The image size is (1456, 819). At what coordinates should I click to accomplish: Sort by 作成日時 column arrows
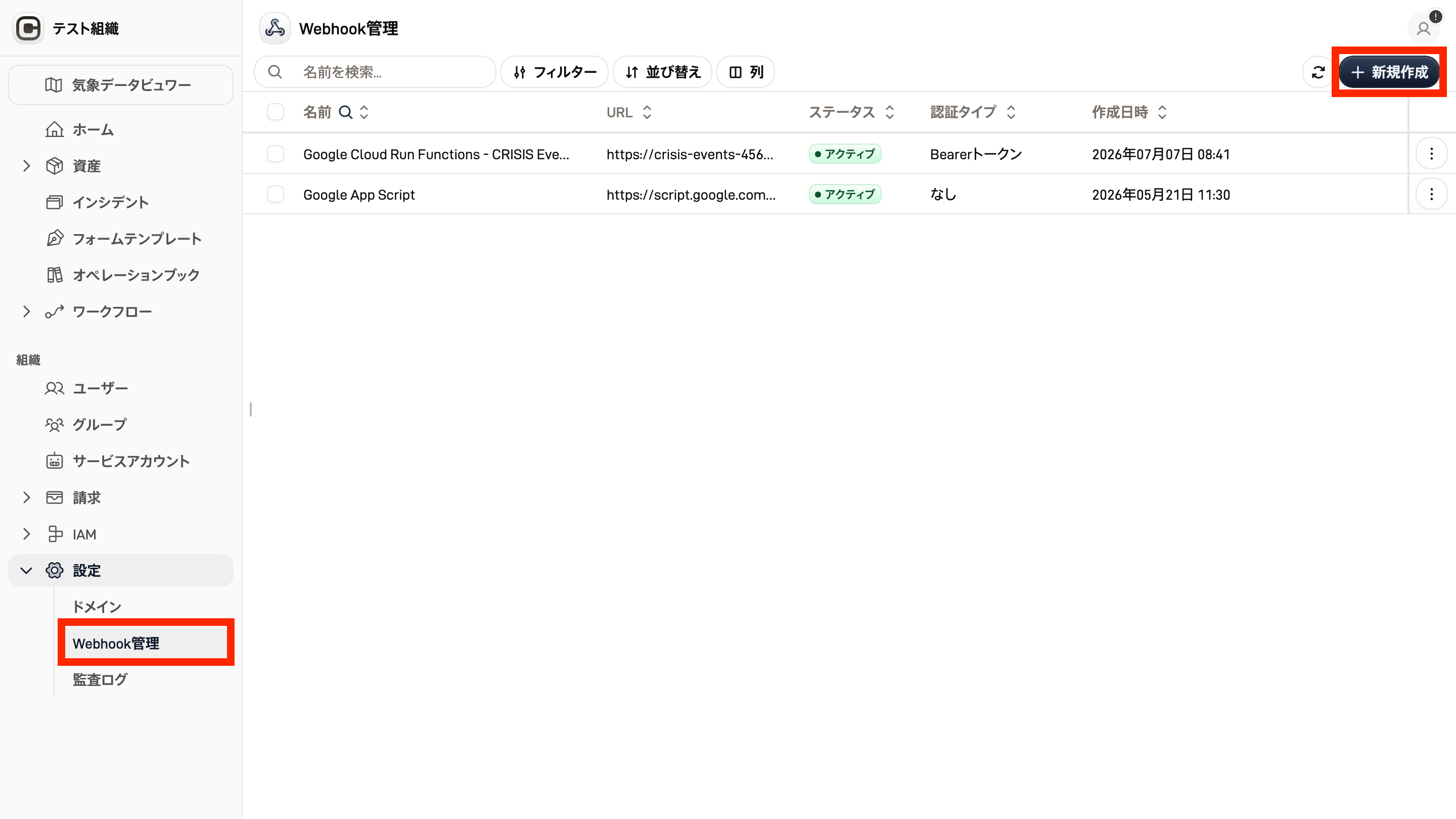tap(1162, 112)
